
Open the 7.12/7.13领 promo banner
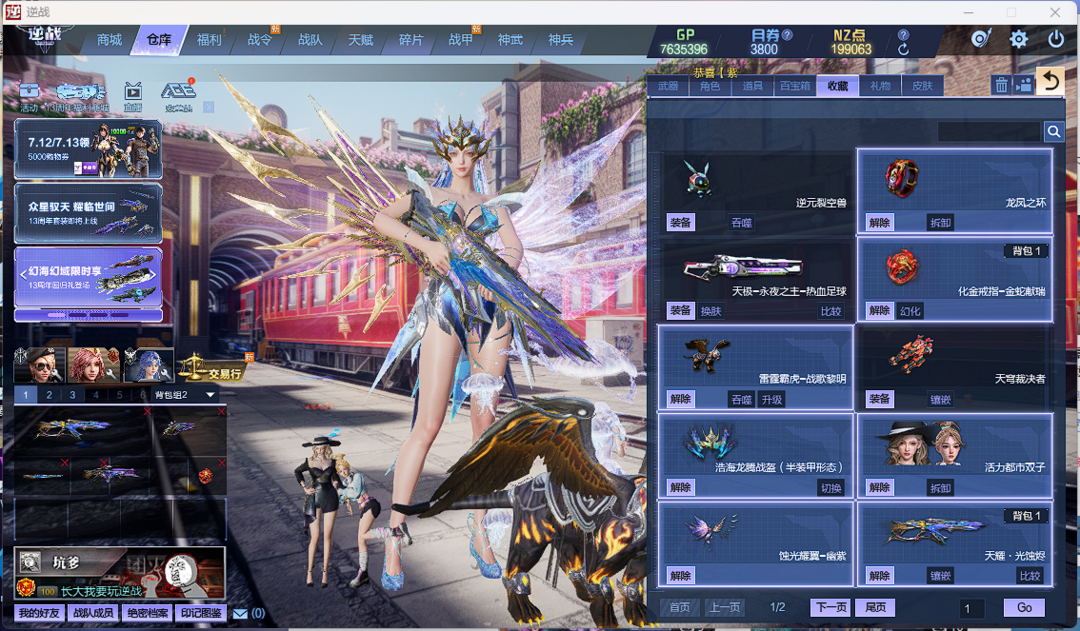click(x=88, y=149)
